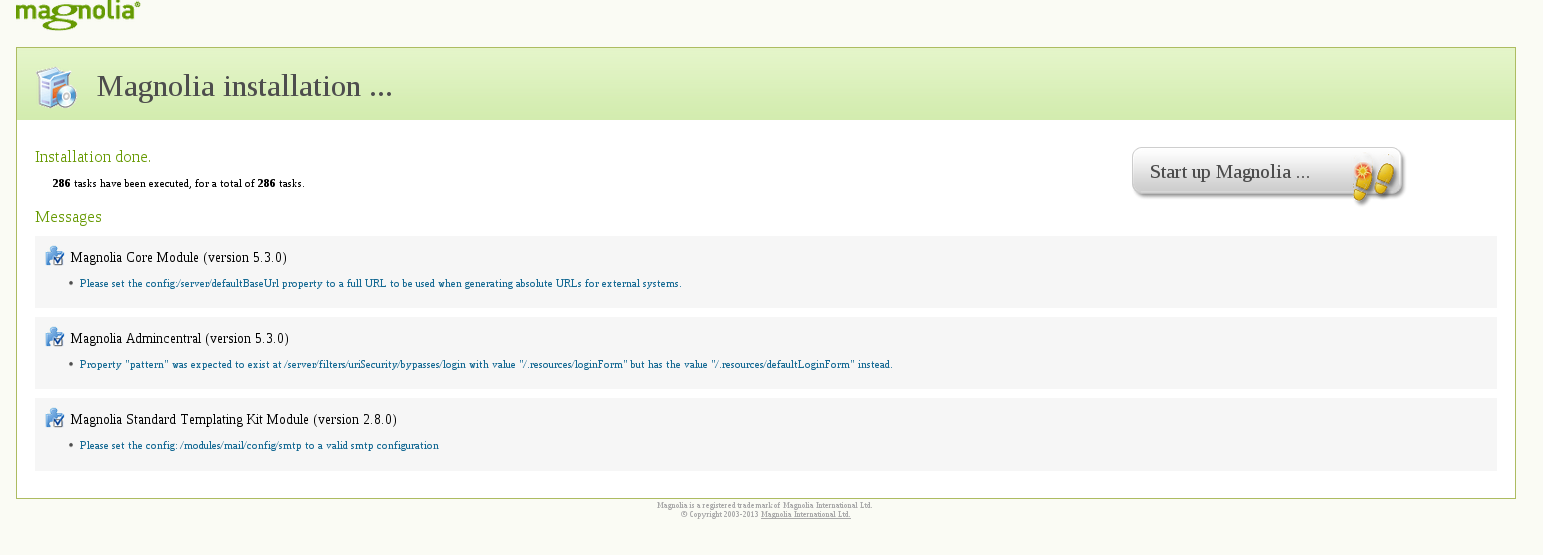This screenshot has height=555, width=1543.
Task: Click the Magnolia logo at top
Action: click(78, 14)
